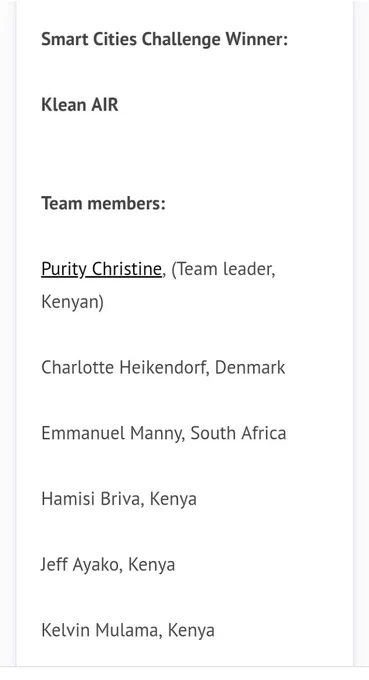Select Kenya after Jeff Ayako
The height and width of the screenshot is (680, 369).
tap(152, 565)
